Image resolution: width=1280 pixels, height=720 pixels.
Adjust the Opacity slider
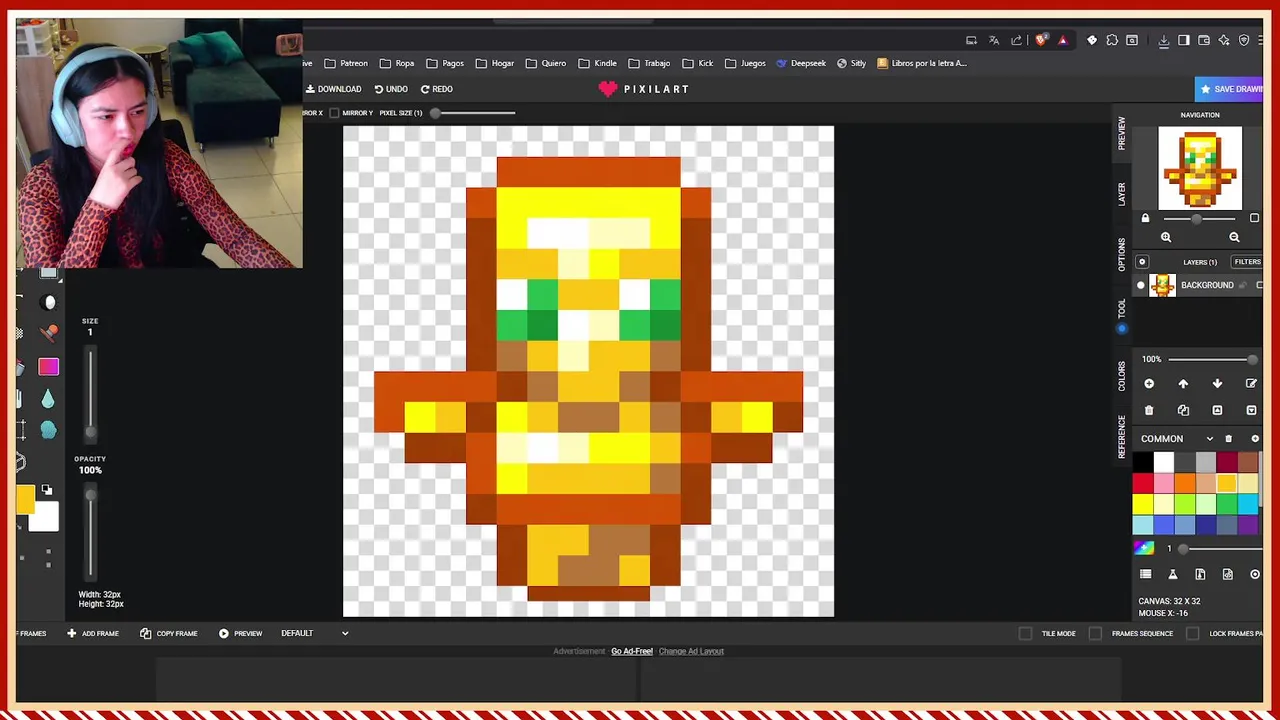click(x=90, y=530)
